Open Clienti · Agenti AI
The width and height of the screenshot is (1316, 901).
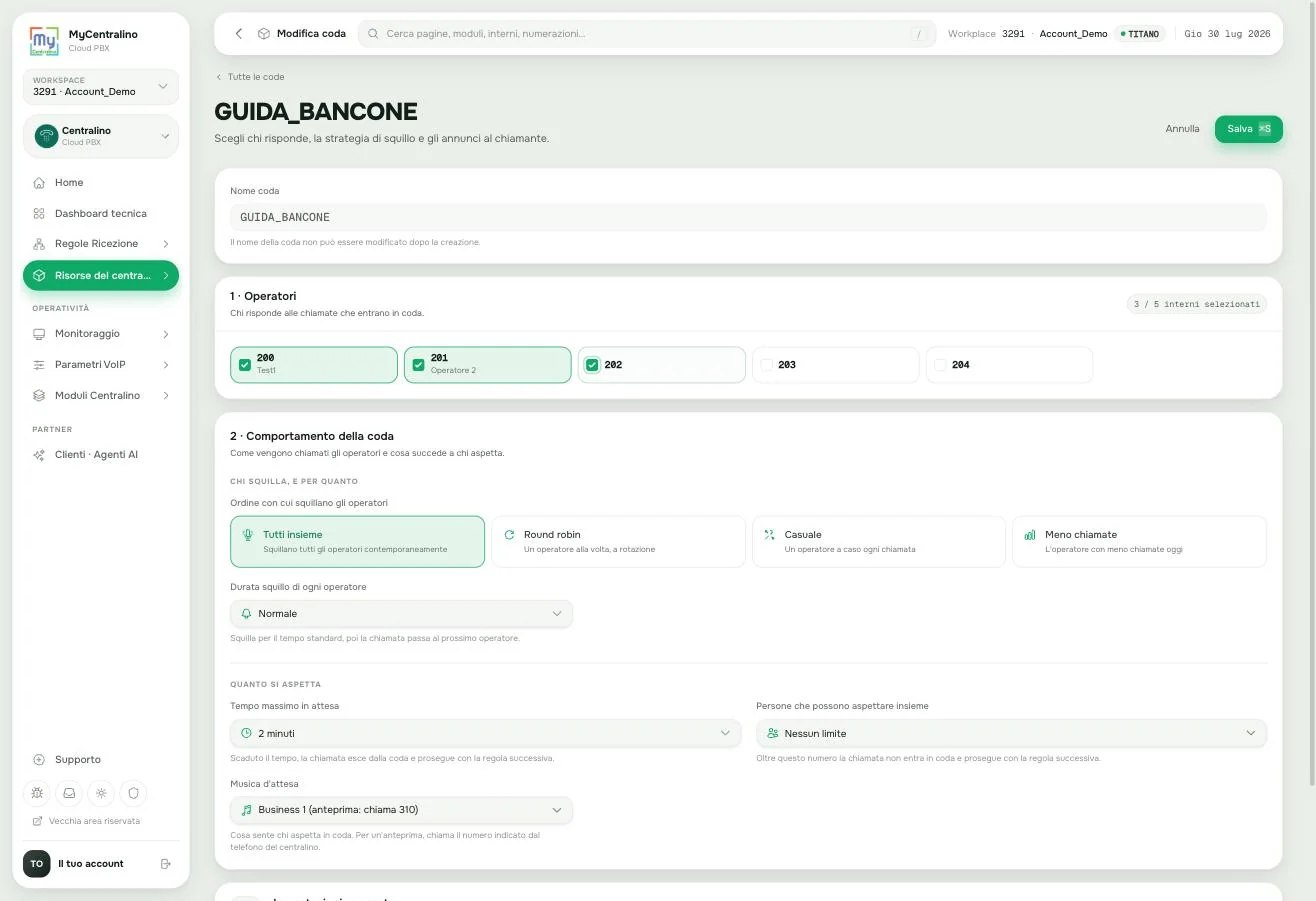point(100,455)
